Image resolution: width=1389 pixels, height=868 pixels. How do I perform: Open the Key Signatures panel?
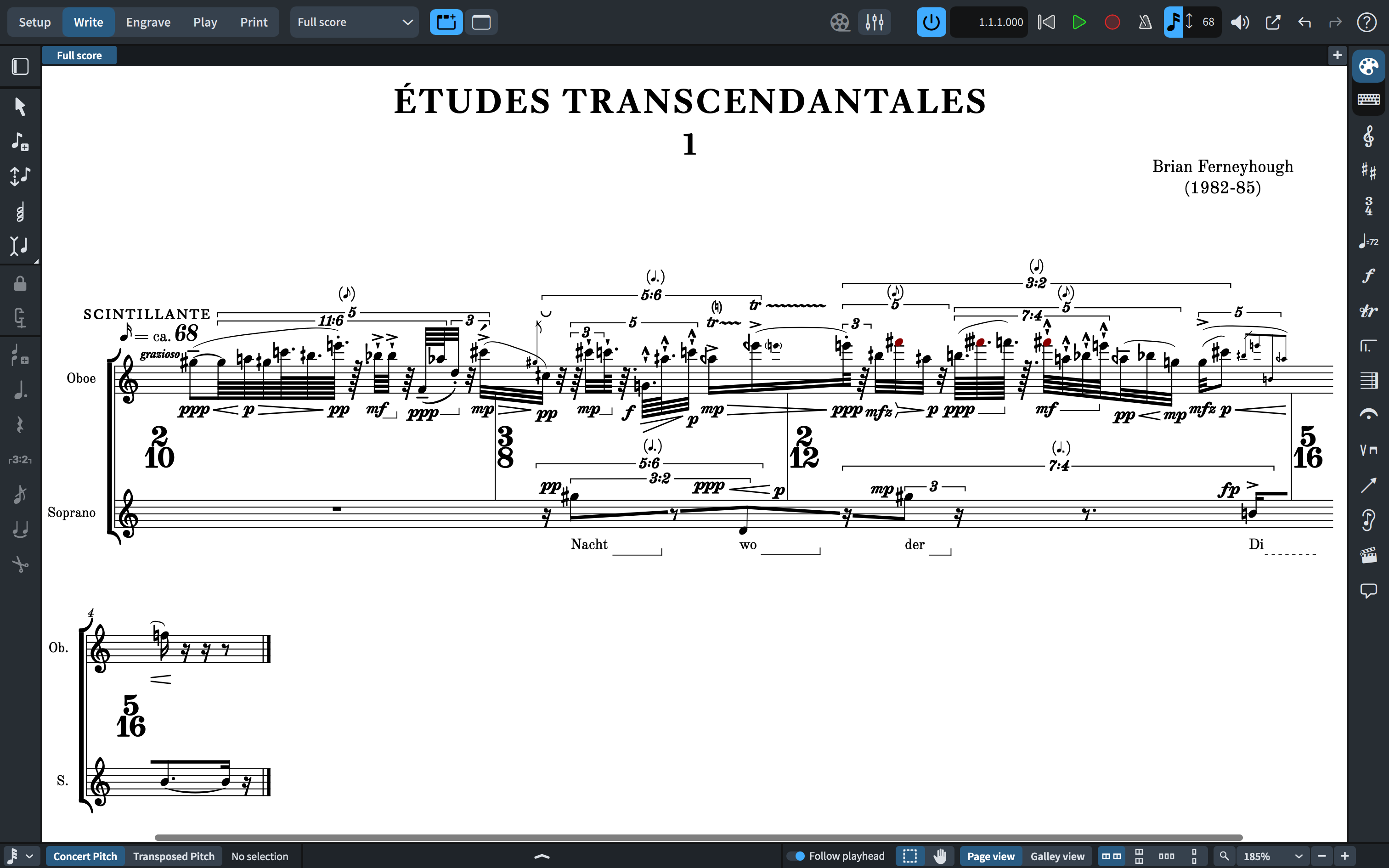pos(1368,171)
